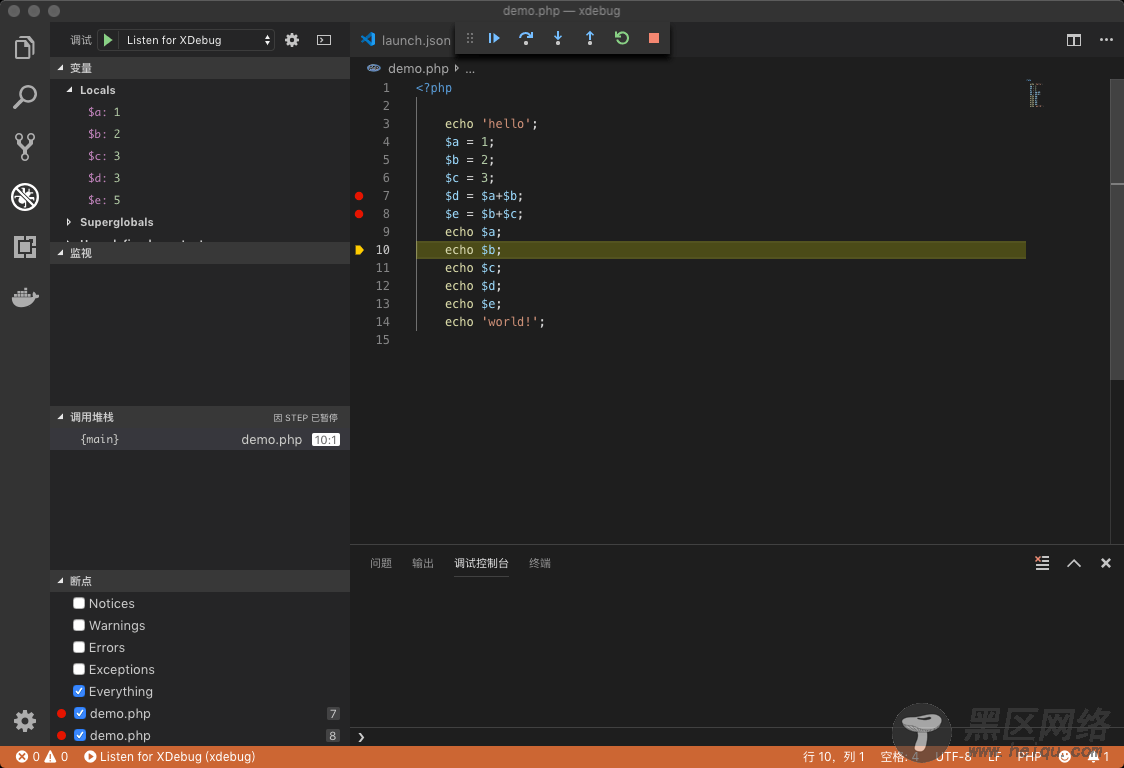Remove the breakpoint dot on line 7

tap(359, 196)
